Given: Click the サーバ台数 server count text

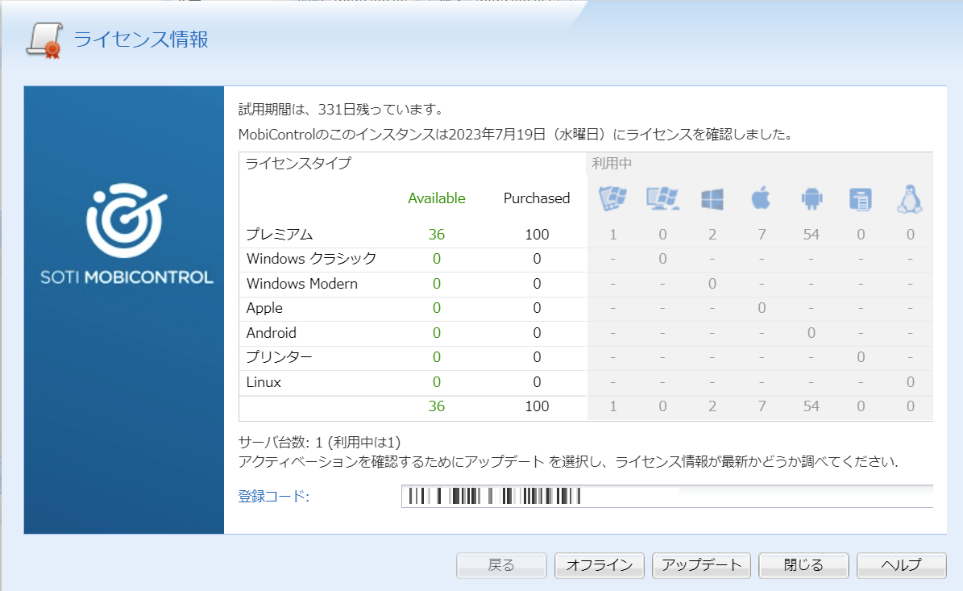Looking at the screenshot, I should pos(319,442).
